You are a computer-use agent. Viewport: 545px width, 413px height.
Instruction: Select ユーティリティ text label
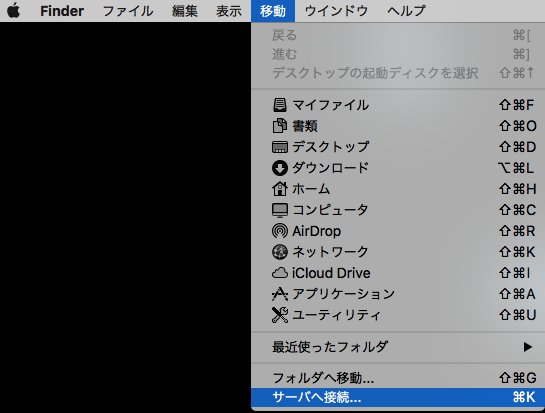(x=337, y=315)
